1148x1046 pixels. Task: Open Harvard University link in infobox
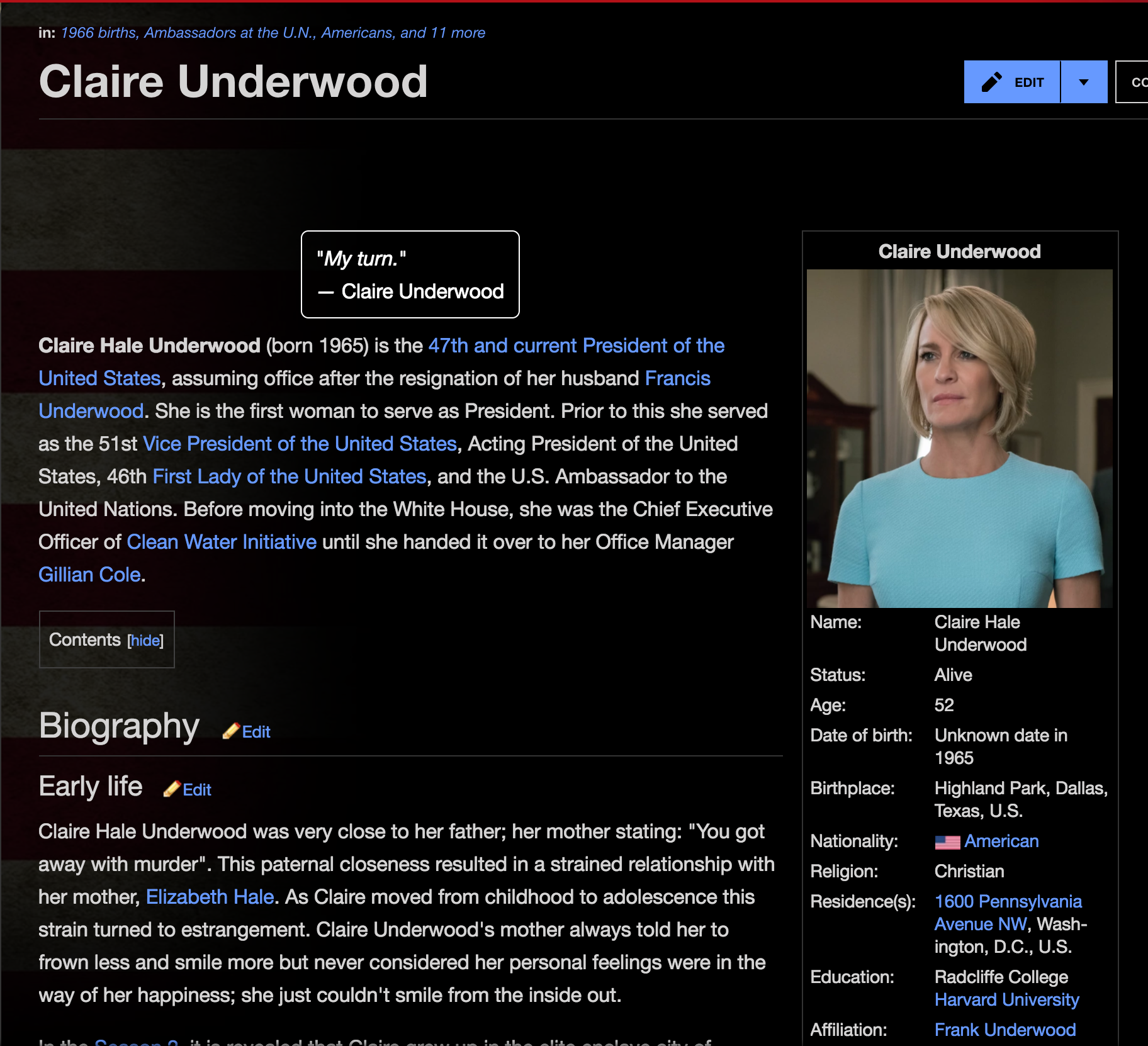pos(1007,999)
